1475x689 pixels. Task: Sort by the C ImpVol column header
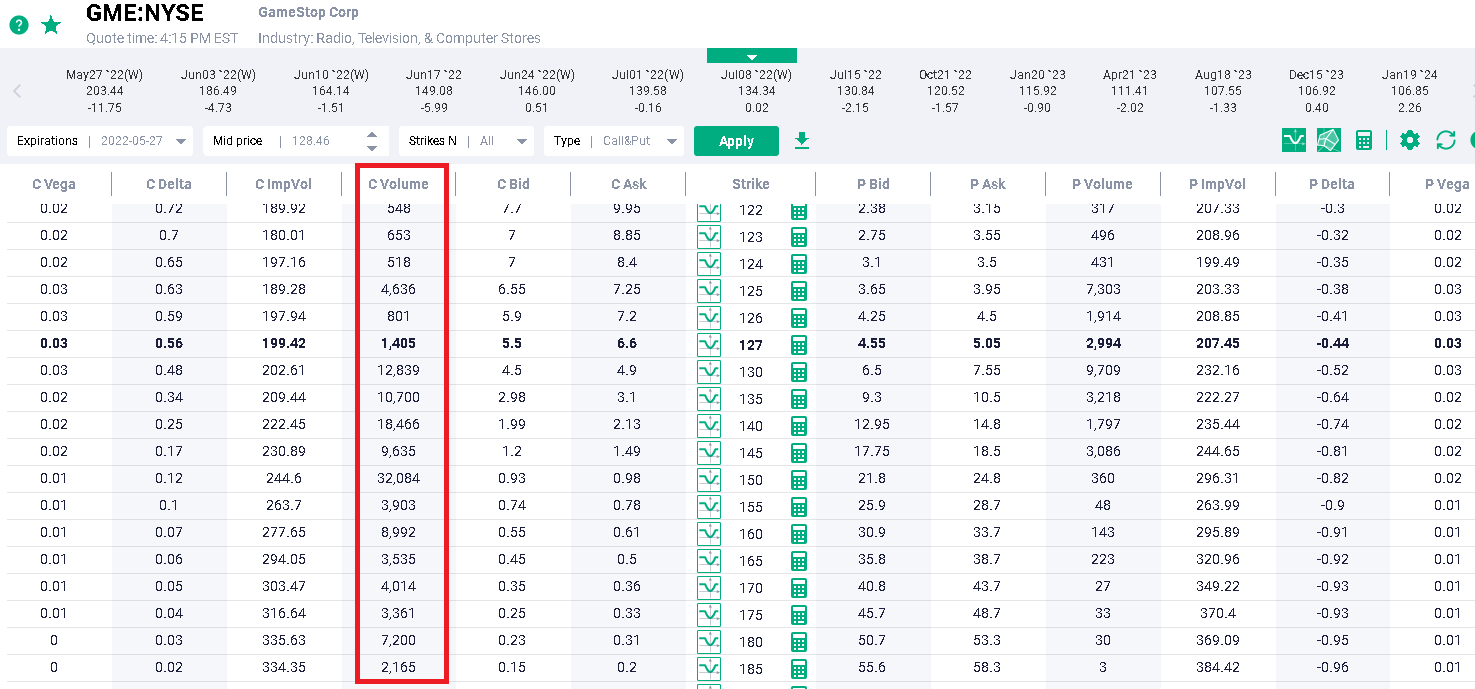[284, 184]
